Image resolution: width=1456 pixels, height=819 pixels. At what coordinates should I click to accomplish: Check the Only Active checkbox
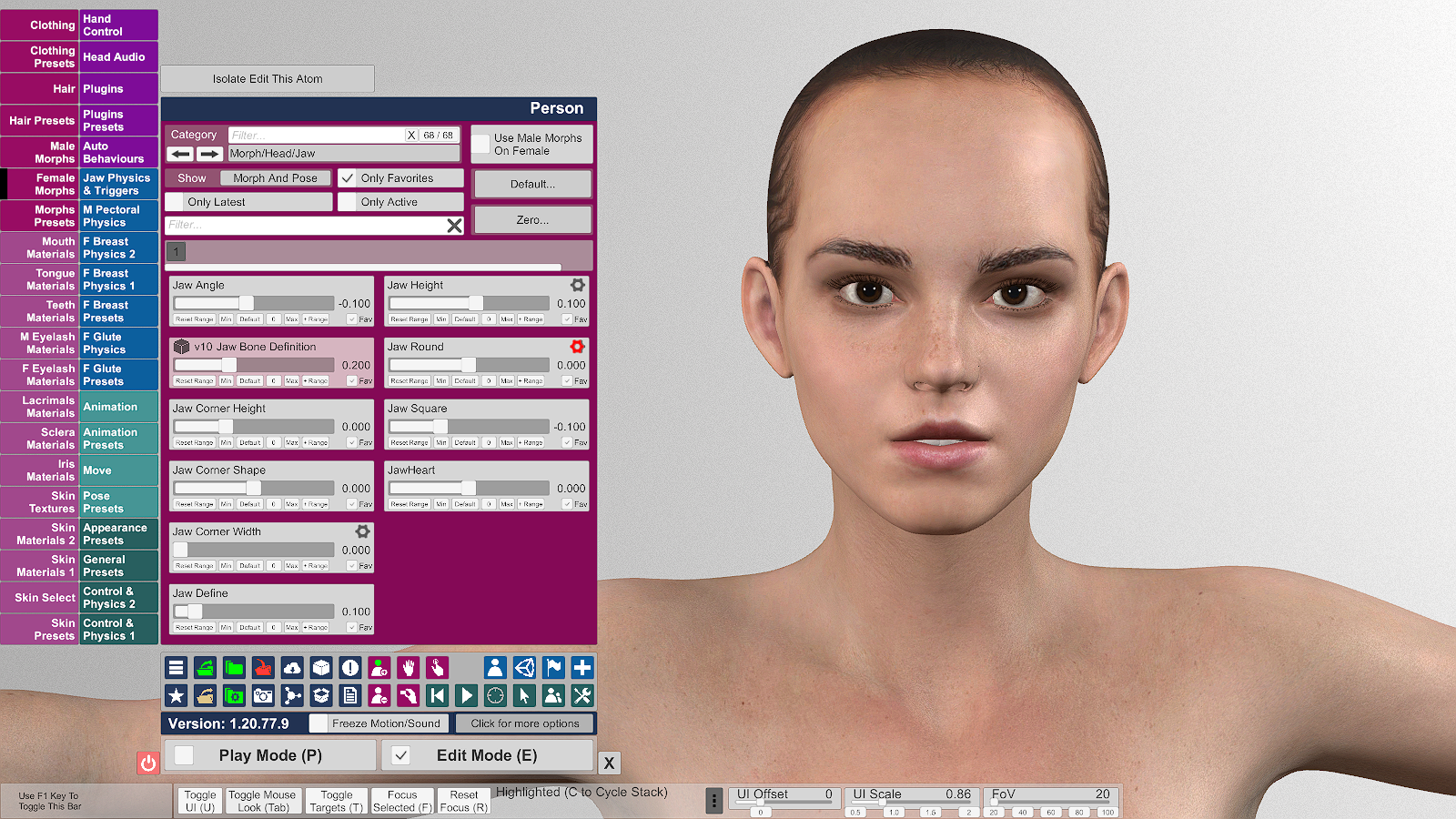347,202
